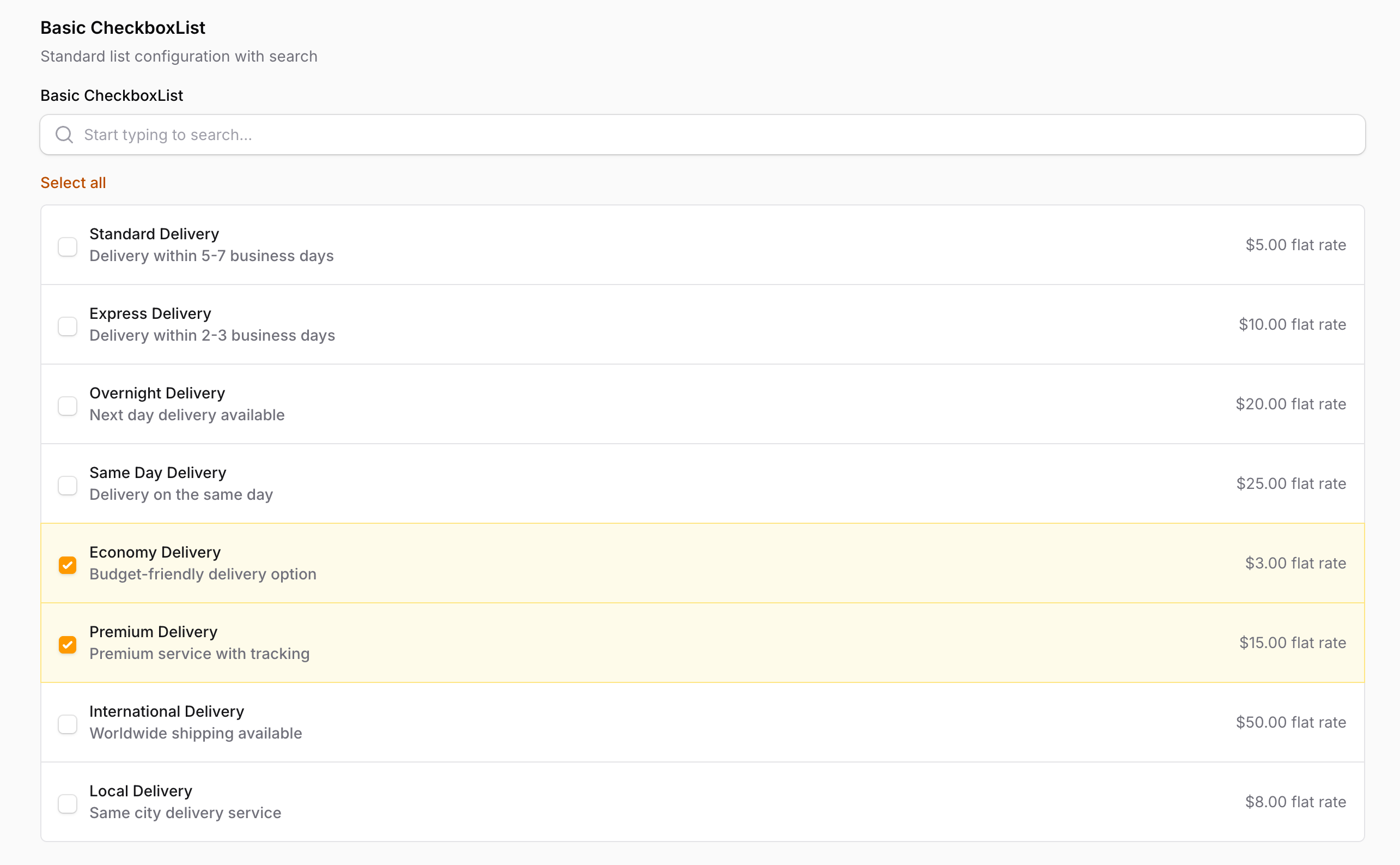Tick the Same Day Delivery checkbox
The image size is (1400, 865).
tap(68, 485)
